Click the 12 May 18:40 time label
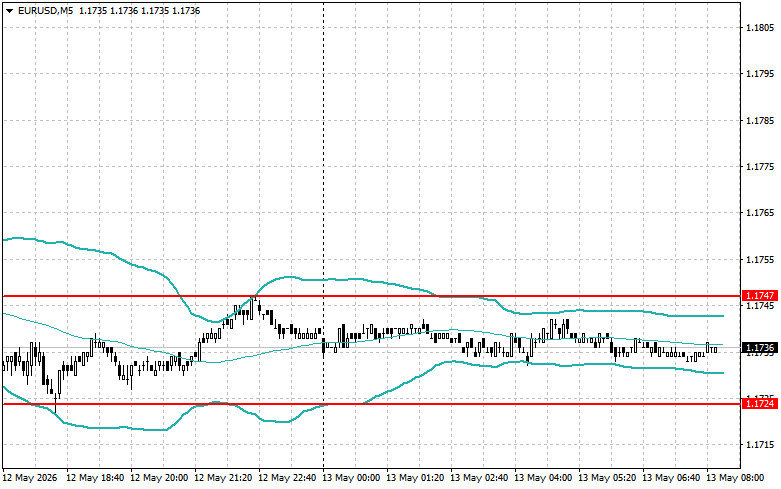This screenshot has width=781, height=489. coord(95,478)
